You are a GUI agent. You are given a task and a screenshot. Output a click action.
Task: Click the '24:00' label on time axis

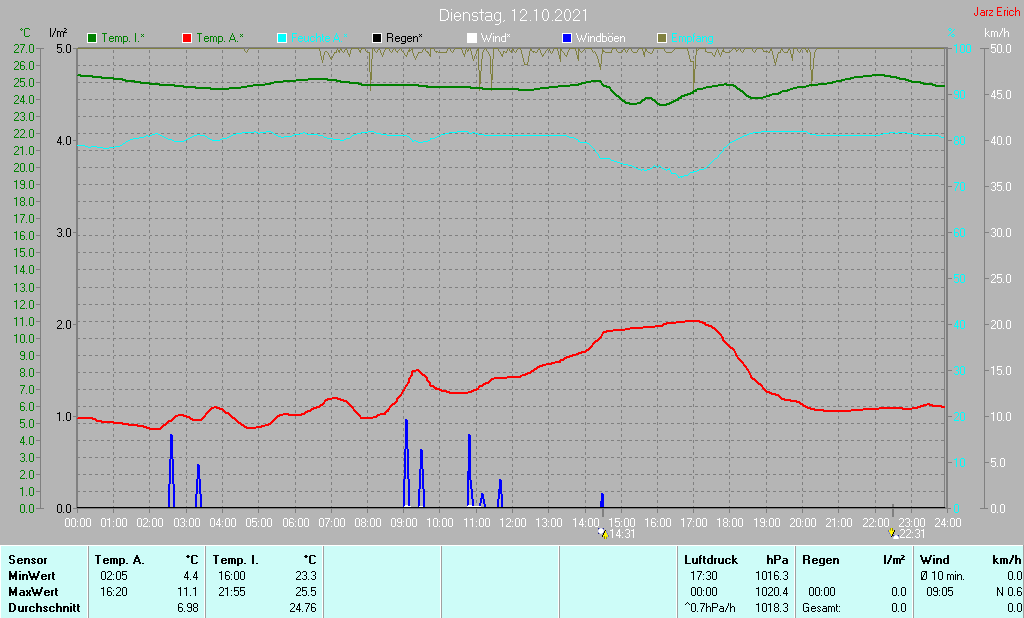(x=948, y=523)
